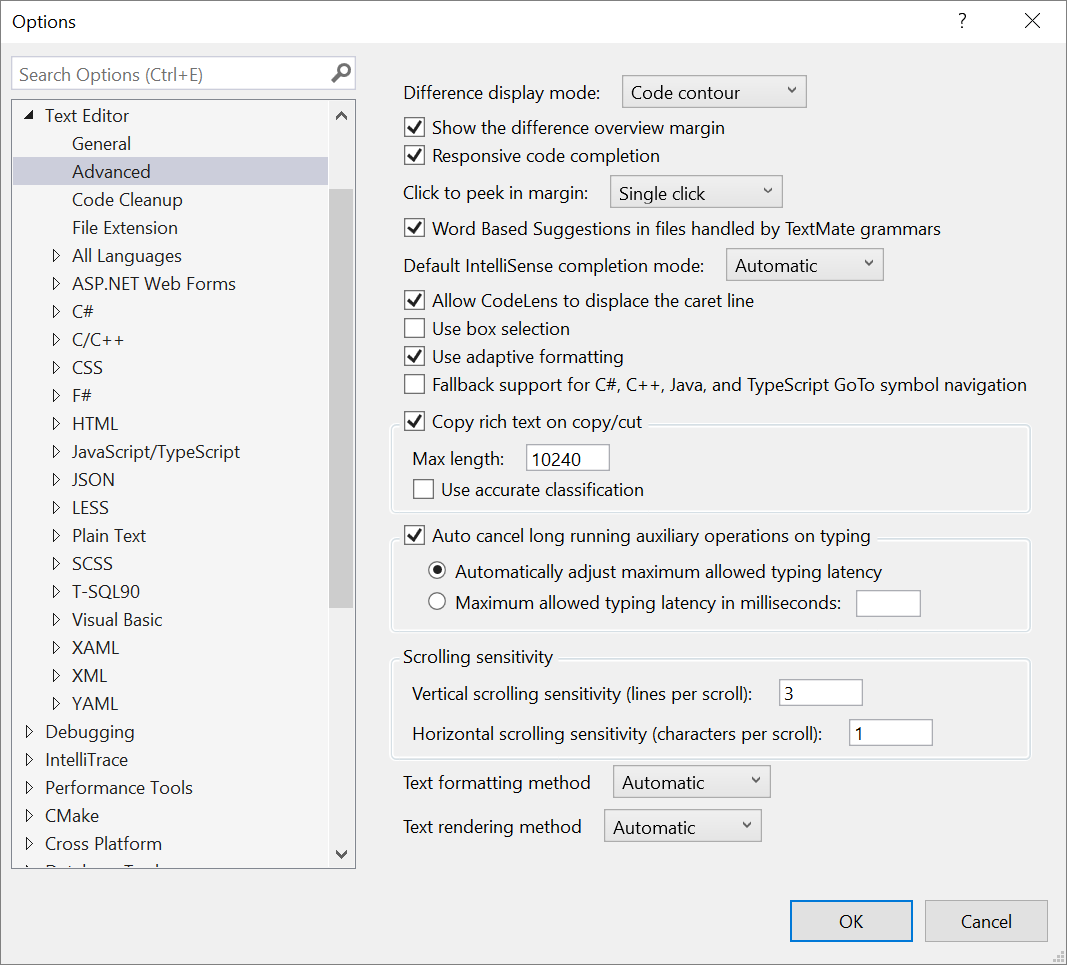Open Click to peek in margin dropdown

tap(696, 192)
